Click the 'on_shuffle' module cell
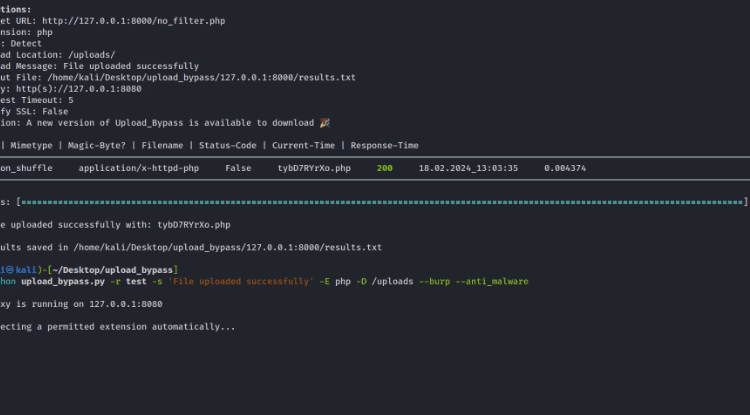The height and width of the screenshot is (415, 750). [26, 168]
